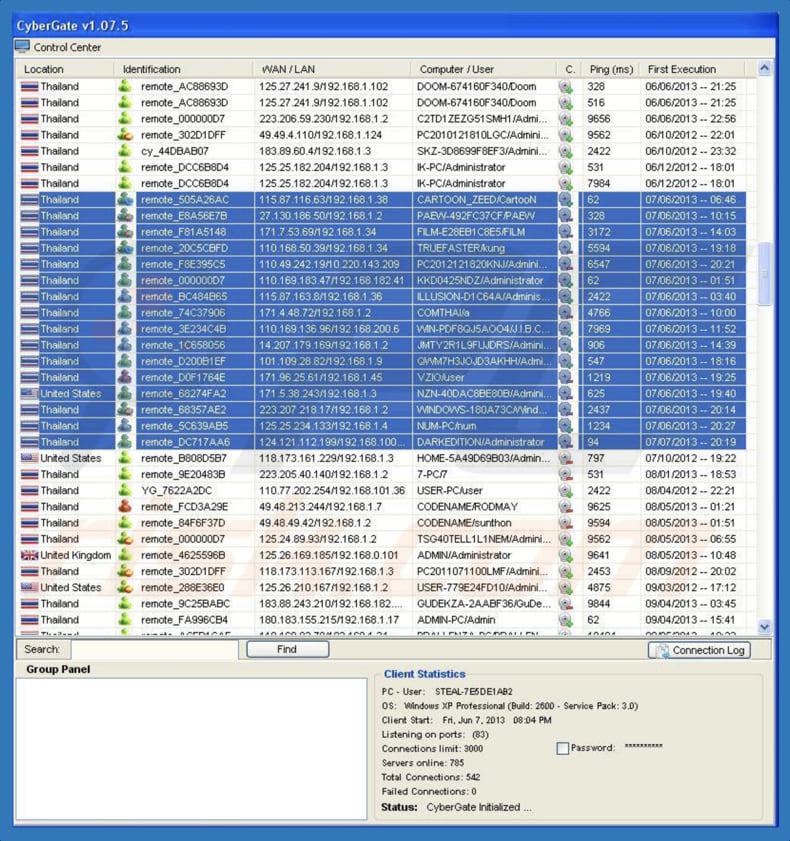Click the Search input field

(x=155, y=650)
